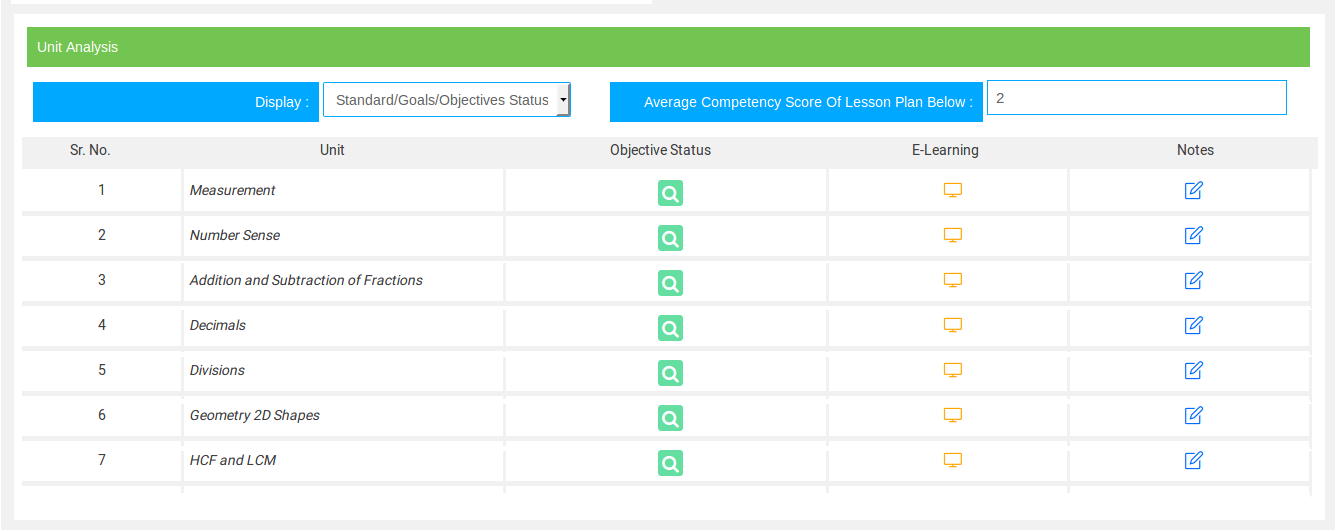Viewport: 1337px width, 532px height.
Task: Click the Average Competency Score input field
Action: click(x=1136, y=98)
